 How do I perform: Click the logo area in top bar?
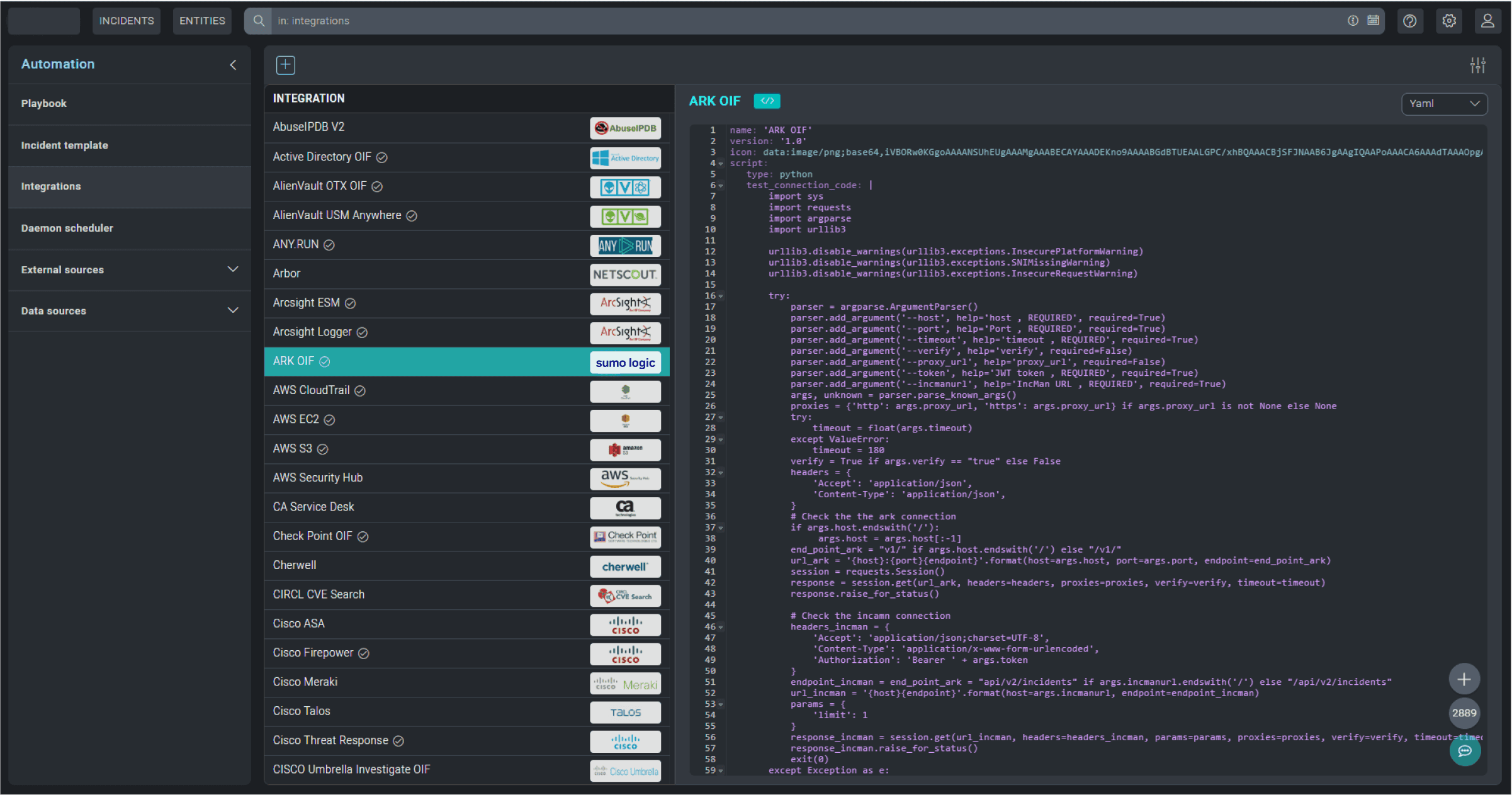coord(43,21)
